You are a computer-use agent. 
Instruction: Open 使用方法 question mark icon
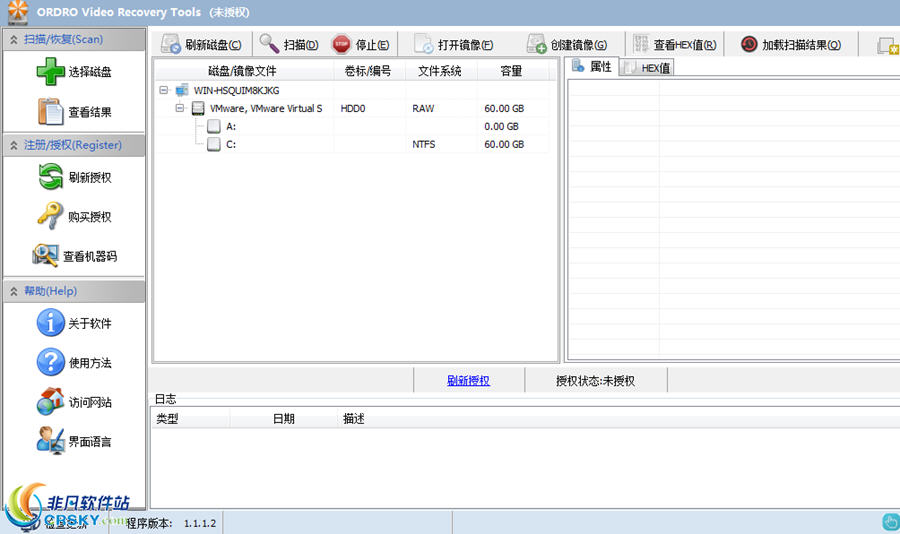tap(51, 362)
